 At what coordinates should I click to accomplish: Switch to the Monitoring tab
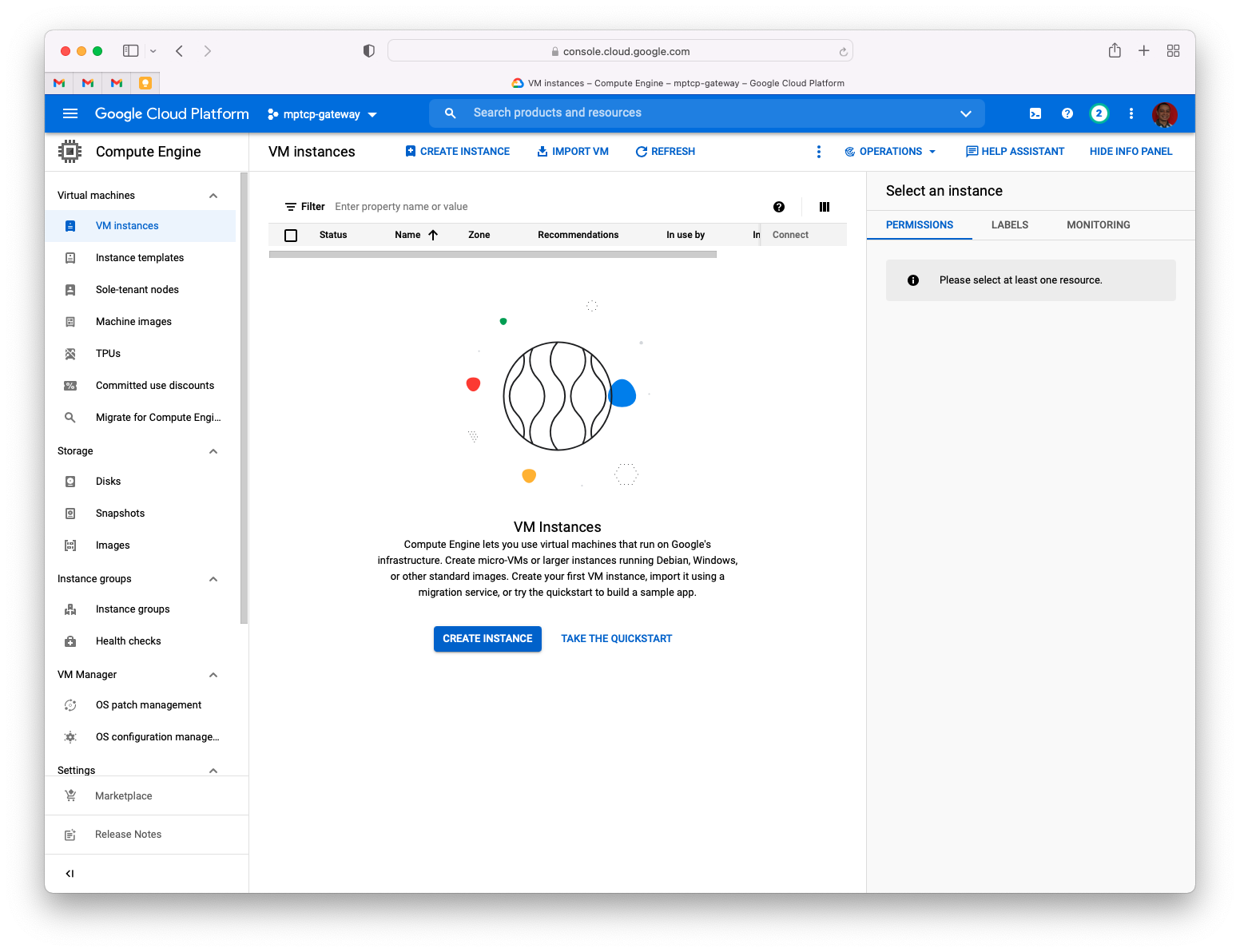coord(1099,225)
